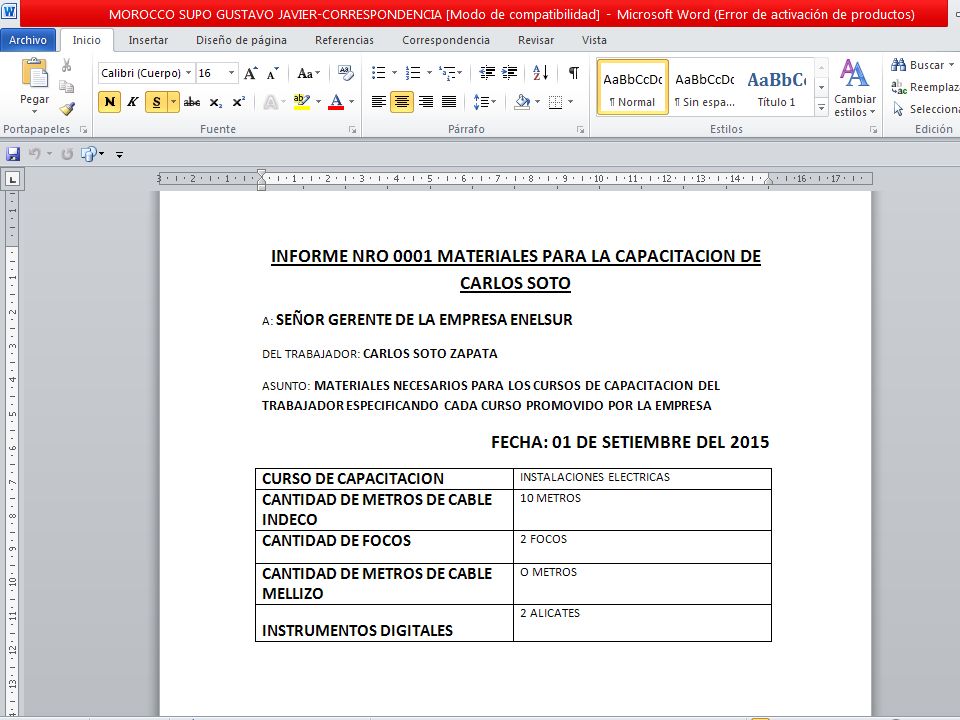The width and height of the screenshot is (960, 720).
Task: Select the Copiar formato brush icon
Action: (x=67, y=108)
